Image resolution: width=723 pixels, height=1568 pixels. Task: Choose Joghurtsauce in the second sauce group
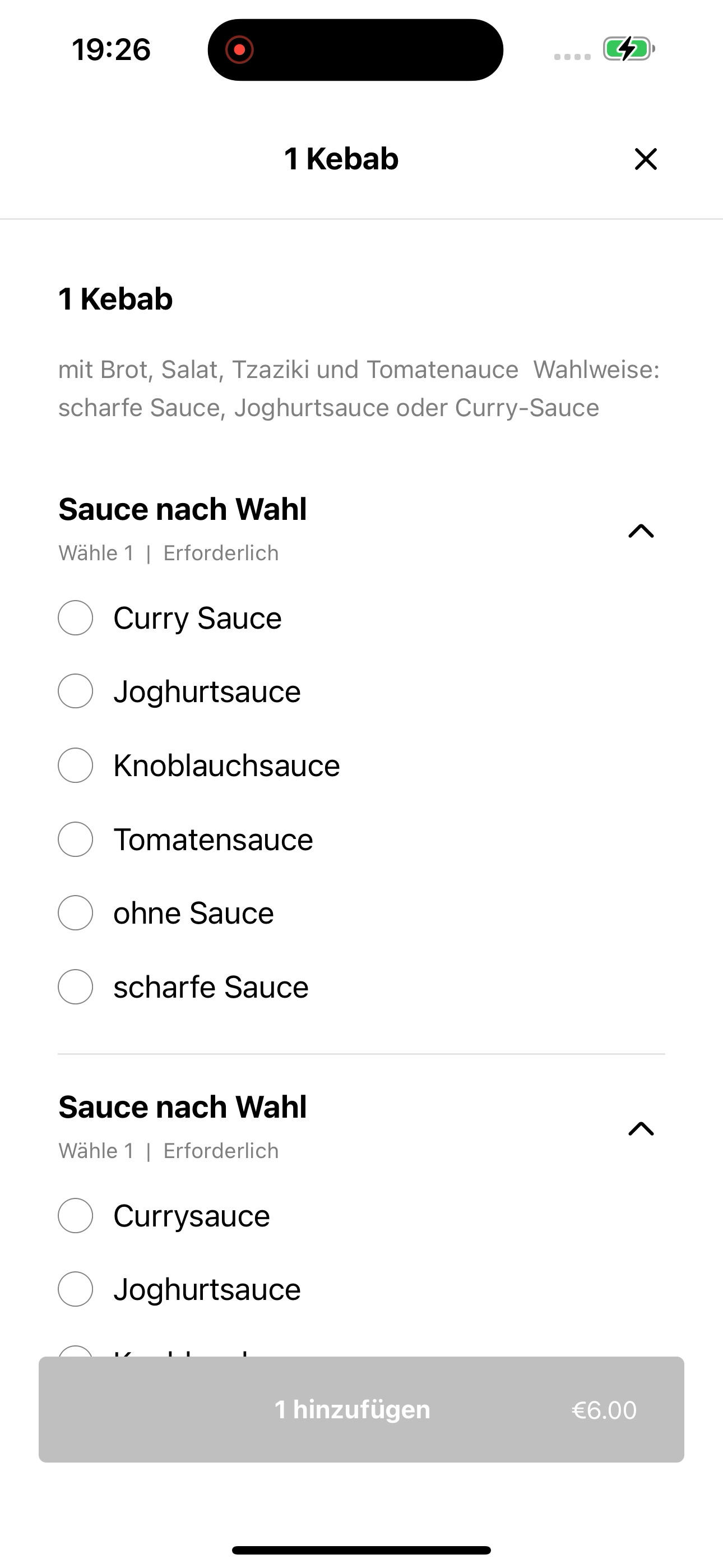pos(76,1289)
